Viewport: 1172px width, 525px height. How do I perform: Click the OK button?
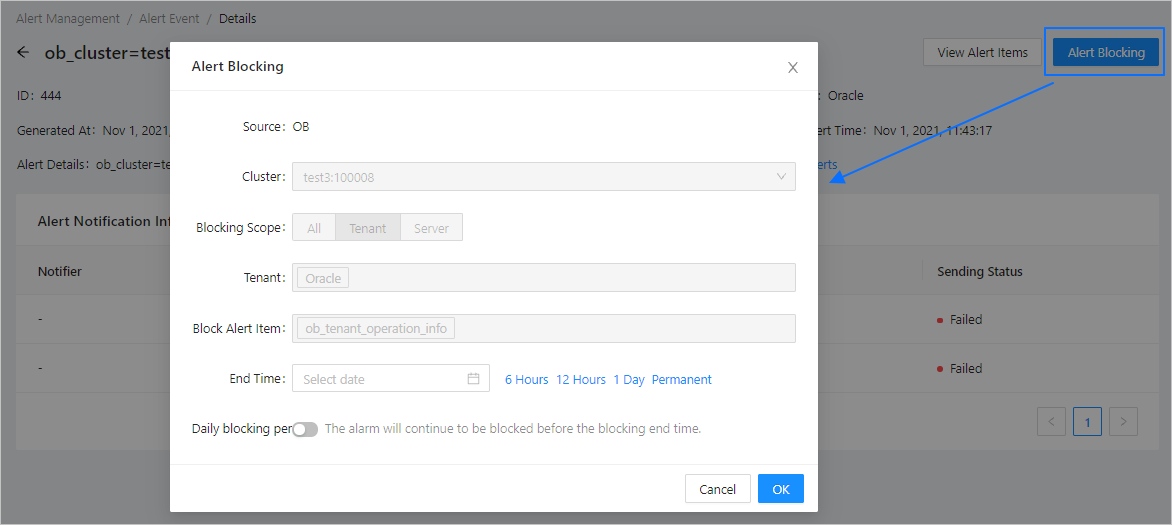[781, 489]
